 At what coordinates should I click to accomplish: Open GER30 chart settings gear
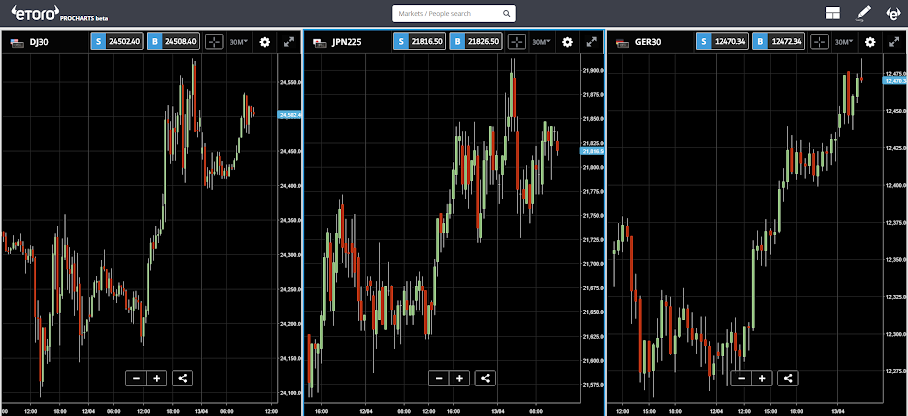870,42
